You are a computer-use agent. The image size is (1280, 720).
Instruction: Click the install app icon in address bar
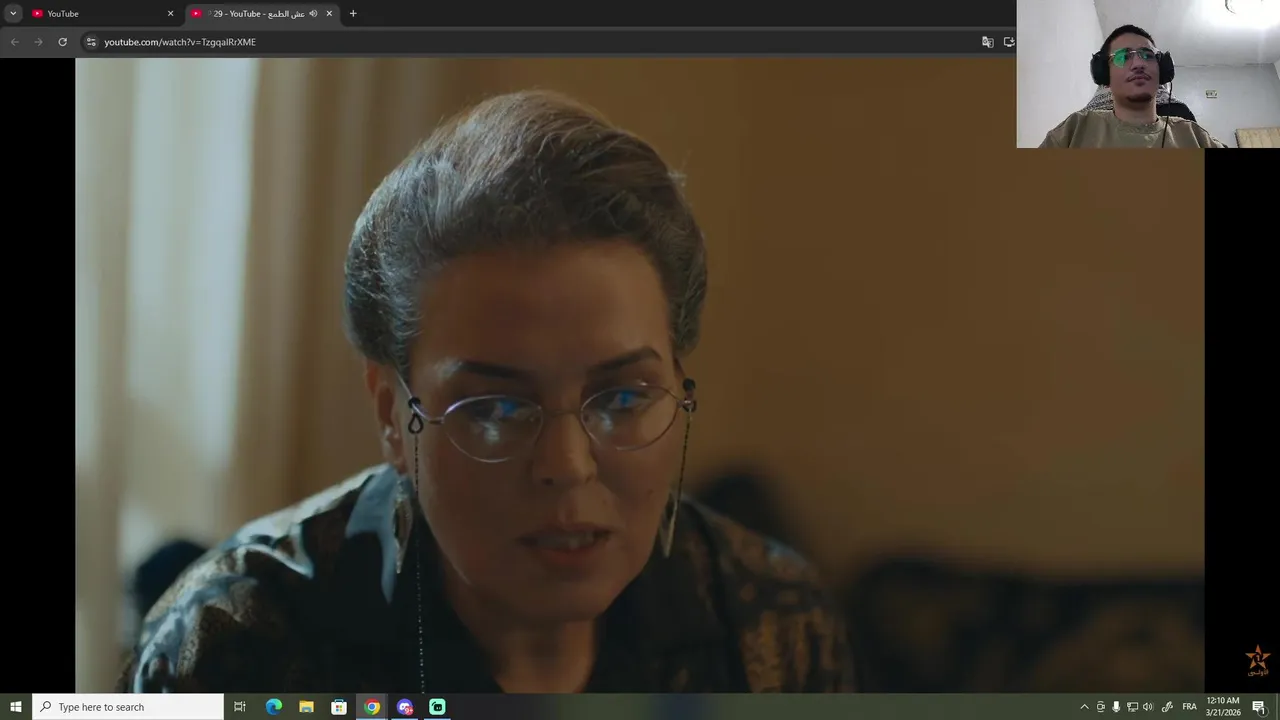(1009, 42)
